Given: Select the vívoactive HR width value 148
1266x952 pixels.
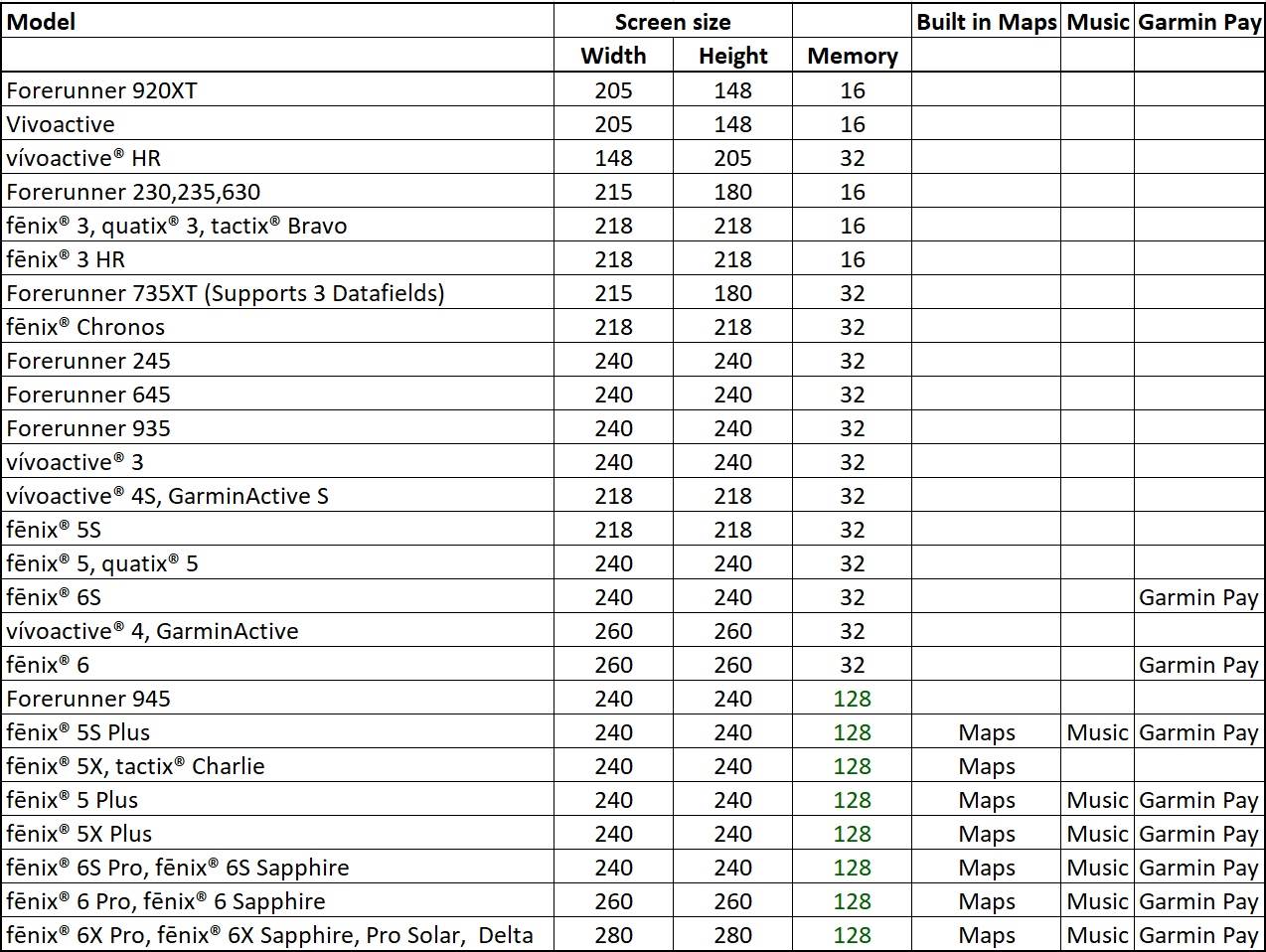Looking at the screenshot, I should [x=613, y=158].
